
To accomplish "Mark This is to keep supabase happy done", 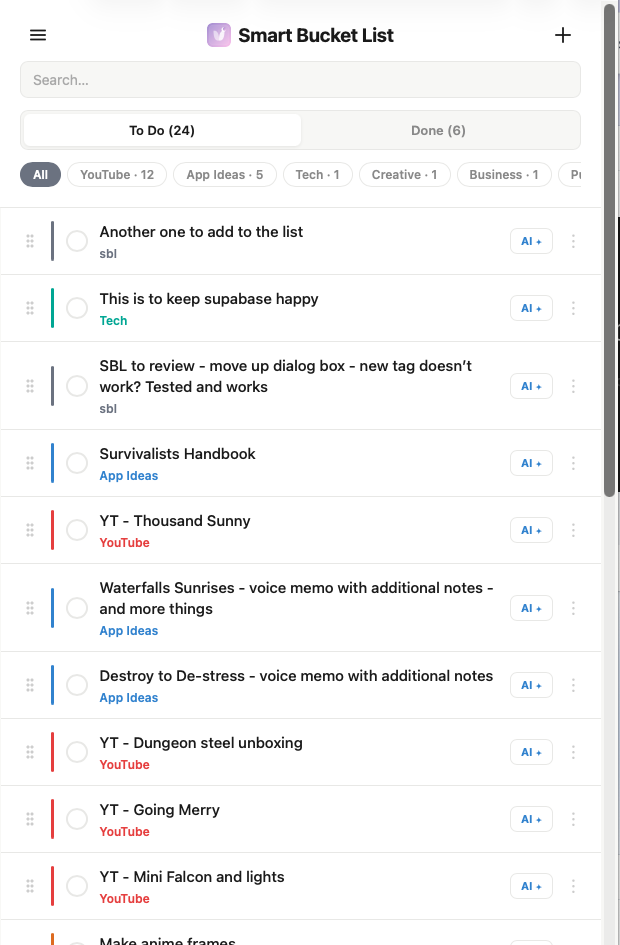I will 77,308.
